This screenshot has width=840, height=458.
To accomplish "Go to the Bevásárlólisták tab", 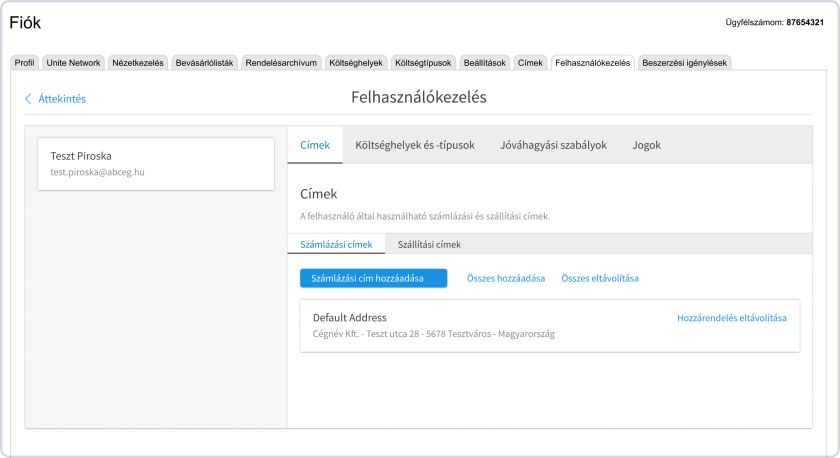I will tap(205, 63).
